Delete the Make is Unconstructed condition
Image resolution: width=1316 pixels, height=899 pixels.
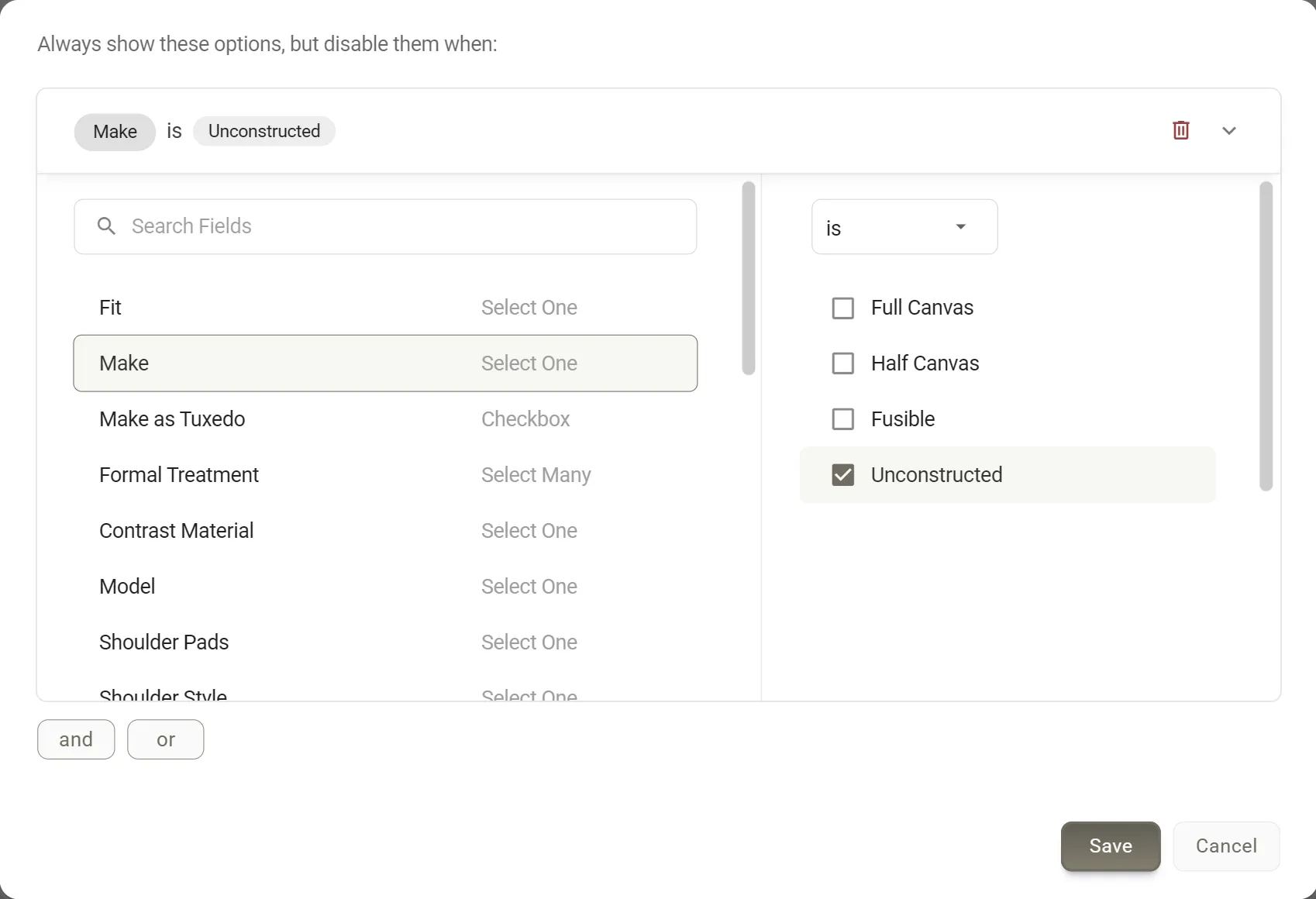point(1180,130)
